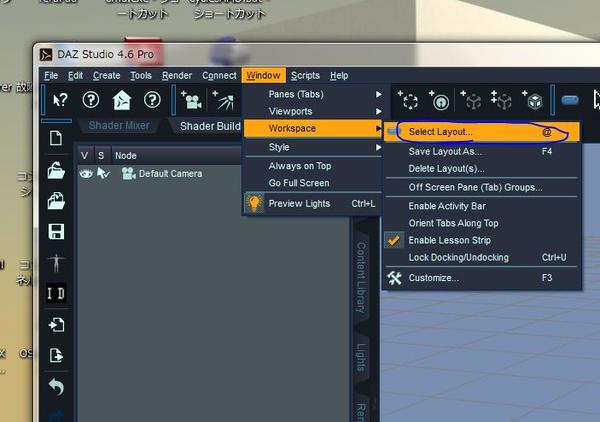Viewport: 600px width, 422px height.
Task: Choose Save Layout As... menu item
Action: coord(483,152)
